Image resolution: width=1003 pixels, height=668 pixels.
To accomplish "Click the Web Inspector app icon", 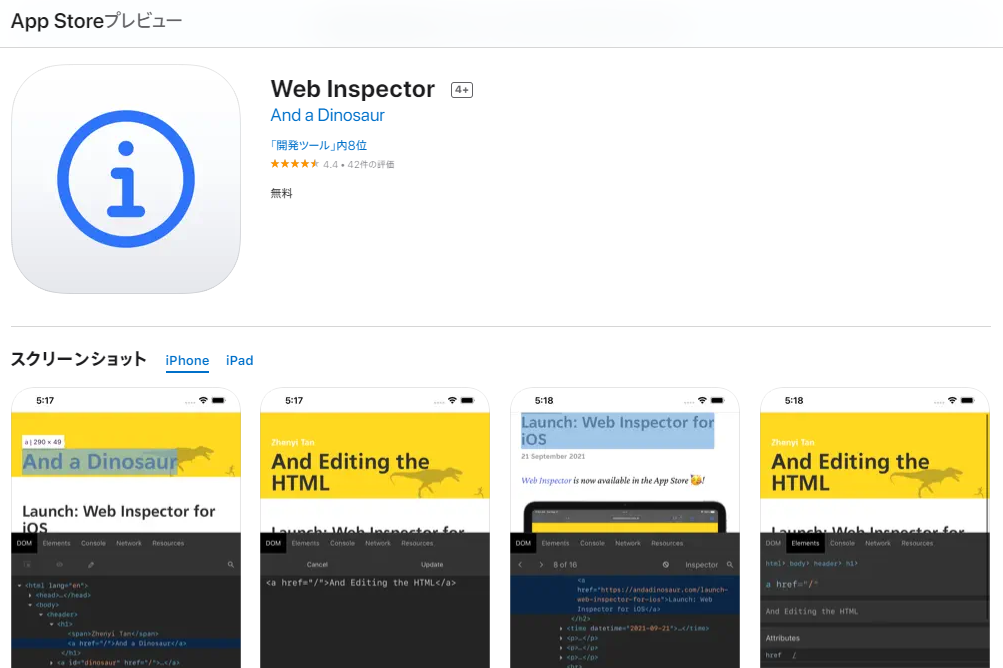I will tap(126, 179).
